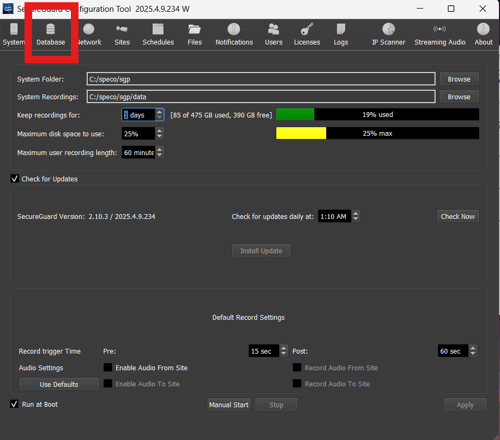Adjust the Keep recordings for days stepper

coord(160,115)
